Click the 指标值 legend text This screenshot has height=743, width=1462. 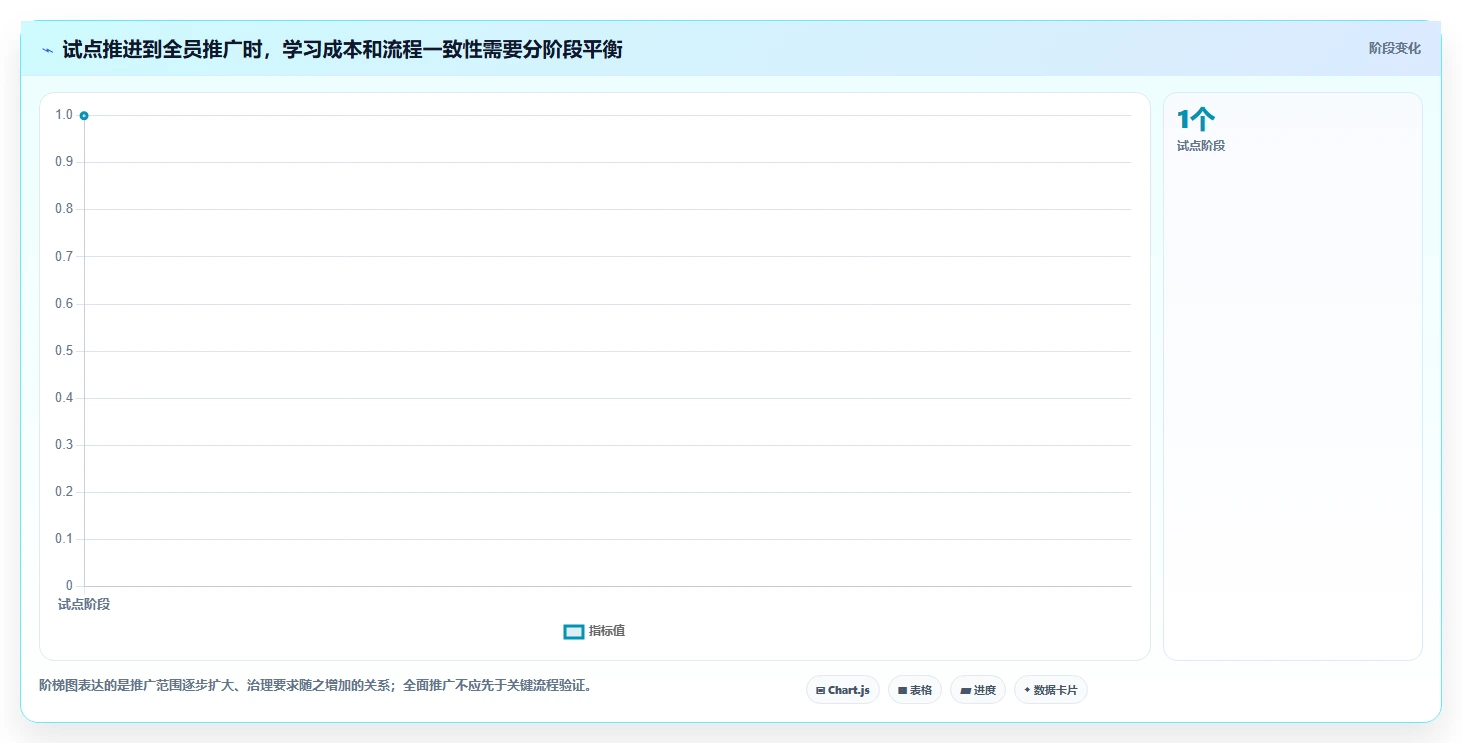(x=607, y=631)
